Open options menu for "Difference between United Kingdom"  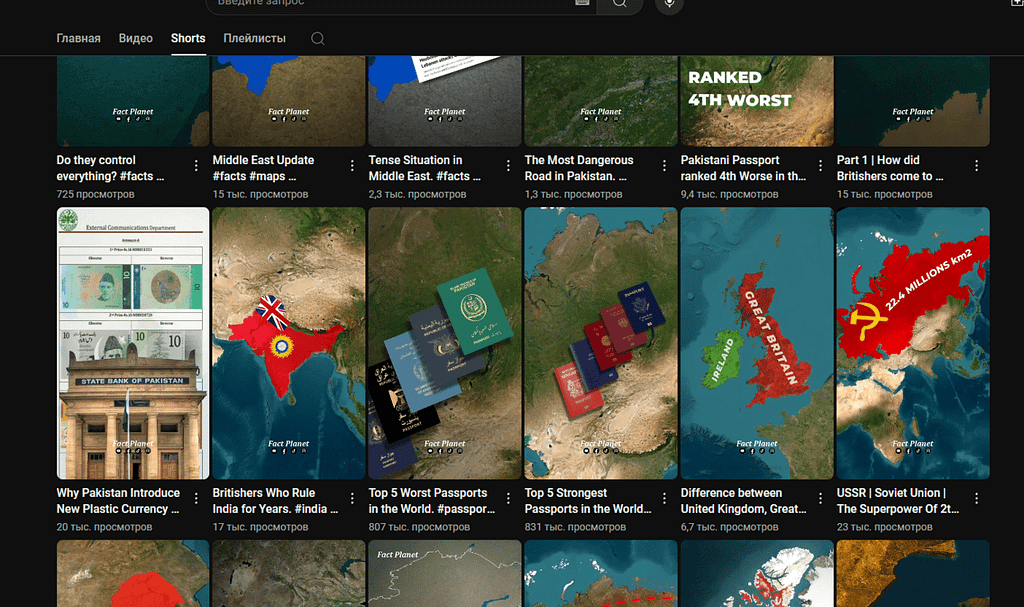click(820, 499)
